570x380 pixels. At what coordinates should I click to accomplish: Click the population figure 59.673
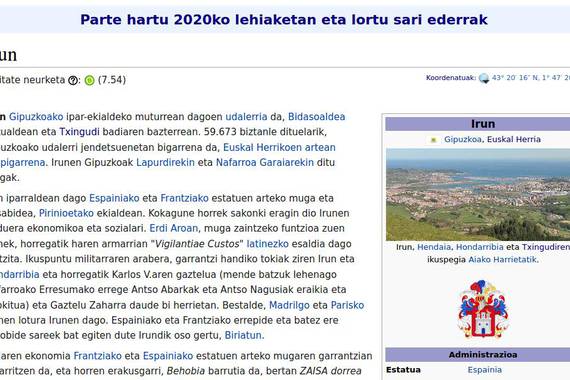pos(220,132)
